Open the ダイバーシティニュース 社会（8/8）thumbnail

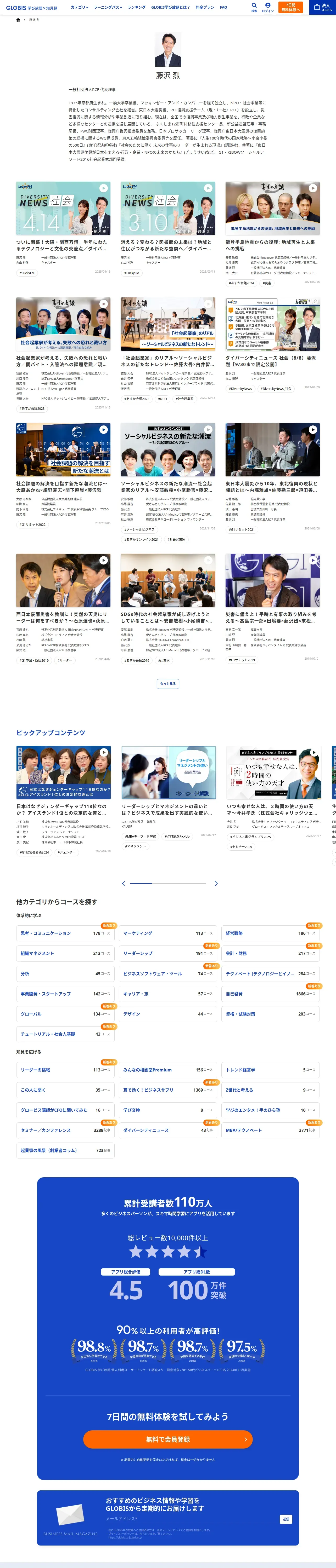point(273,324)
